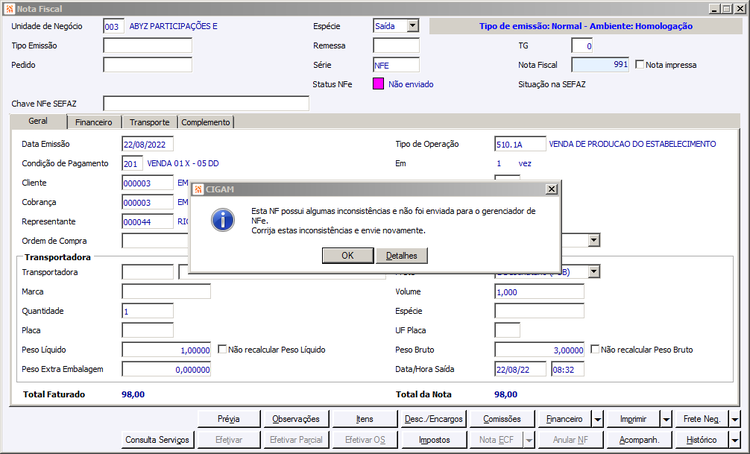Click the Data Emissão date field

point(147,144)
